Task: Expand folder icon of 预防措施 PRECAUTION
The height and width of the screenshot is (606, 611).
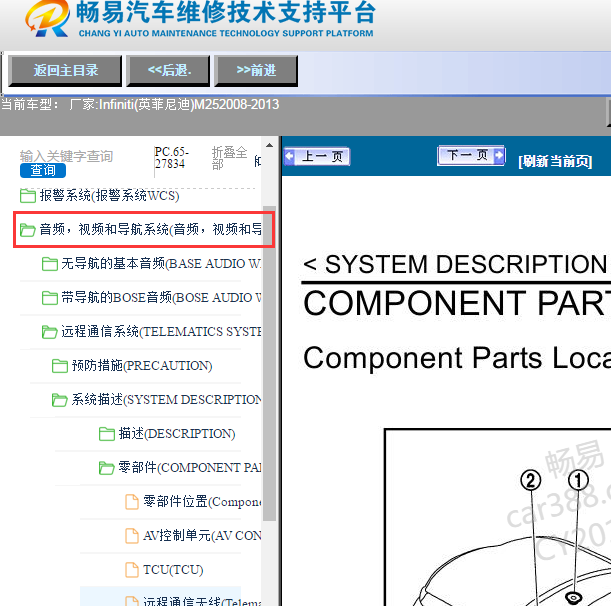Action: coord(60,366)
